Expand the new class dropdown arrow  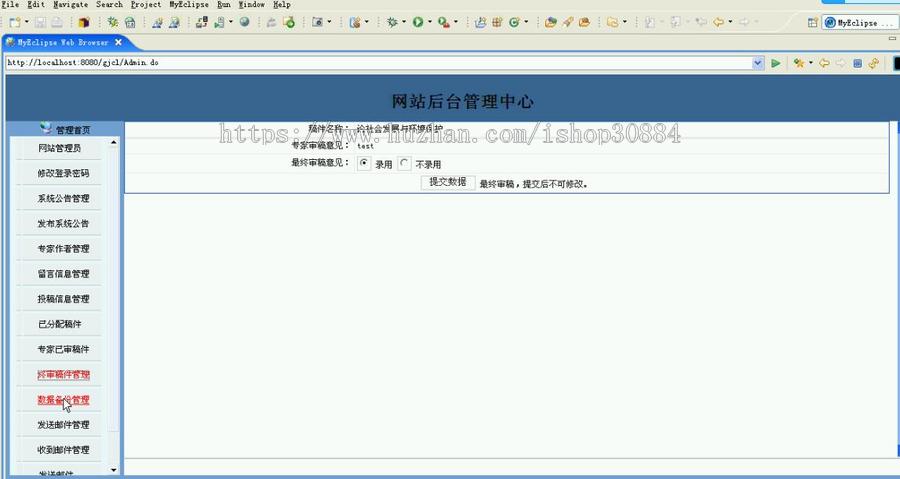pos(526,22)
